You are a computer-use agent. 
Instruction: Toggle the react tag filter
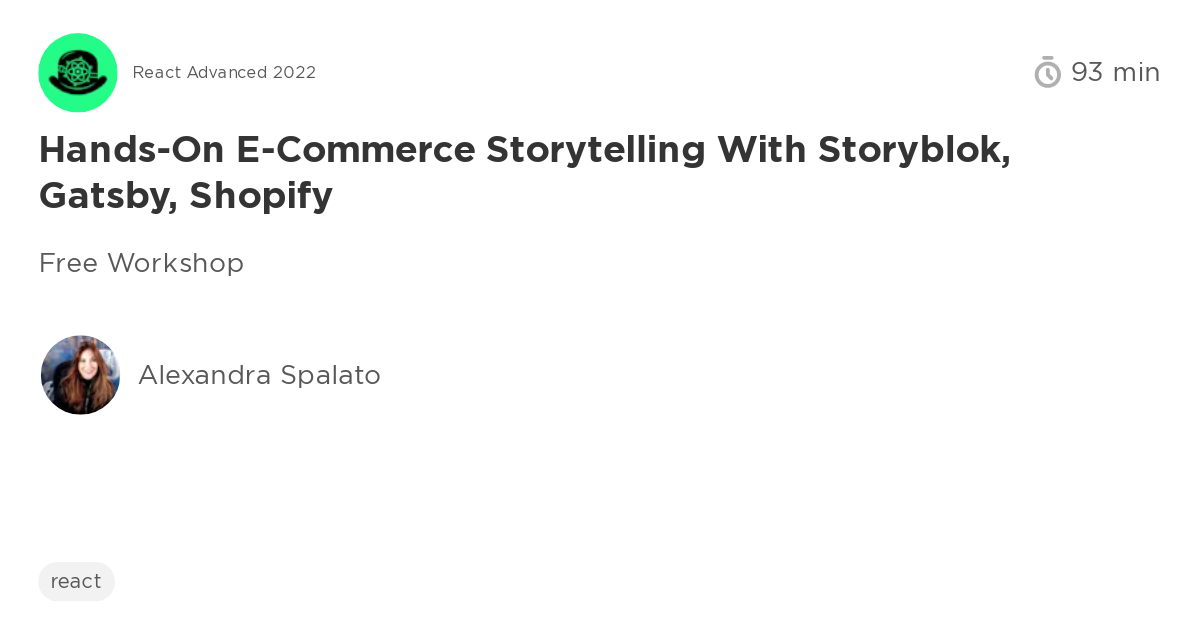point(76,581)
